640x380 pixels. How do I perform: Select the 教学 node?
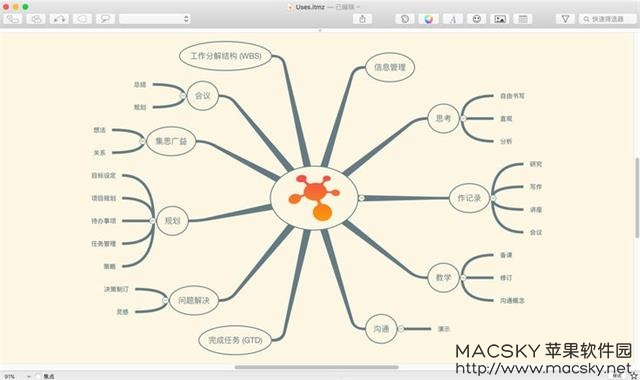443,278
